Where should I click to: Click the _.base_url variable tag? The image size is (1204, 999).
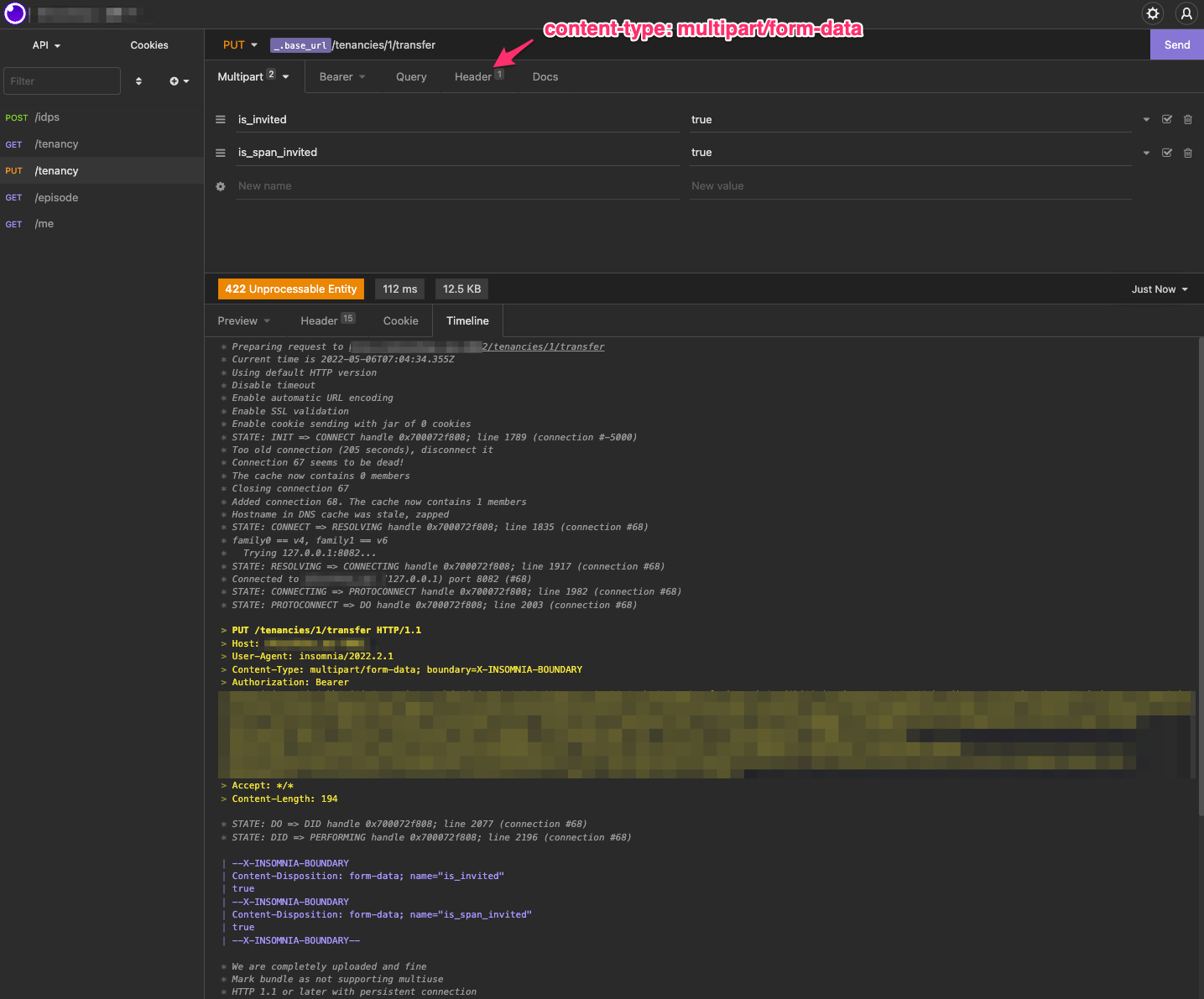300,45
